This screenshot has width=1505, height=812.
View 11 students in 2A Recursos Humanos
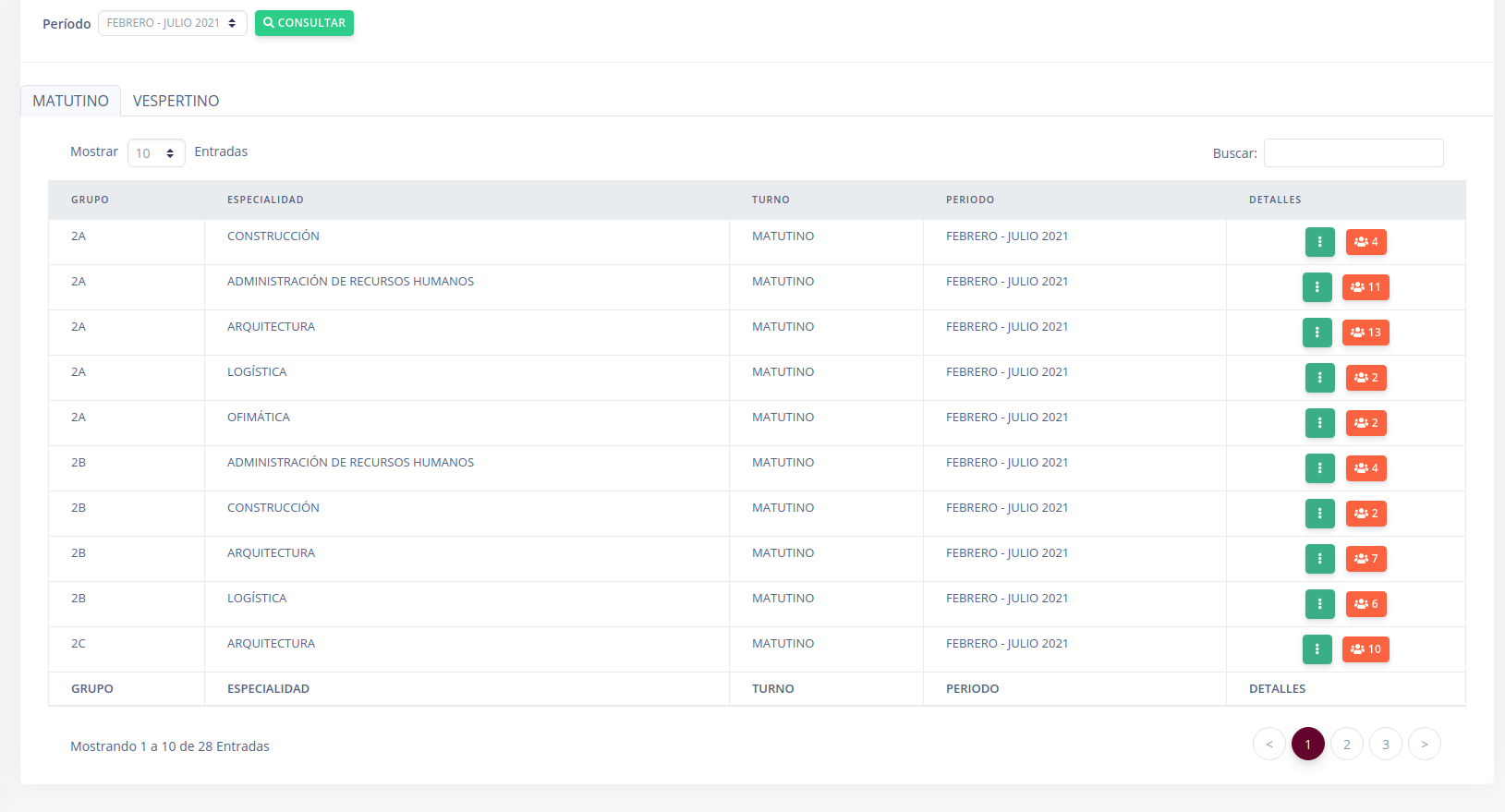(1365, 287)
